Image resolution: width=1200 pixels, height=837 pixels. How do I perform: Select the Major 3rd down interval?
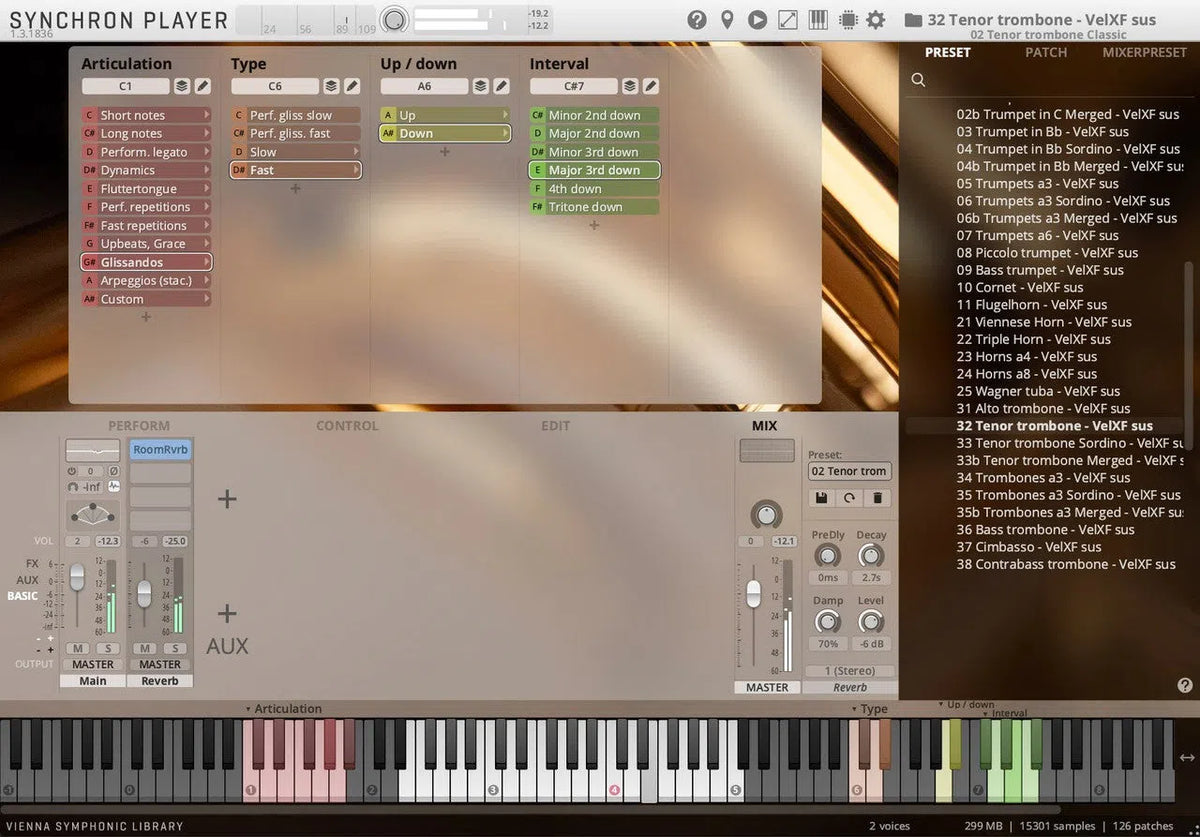tap(596, 170)
